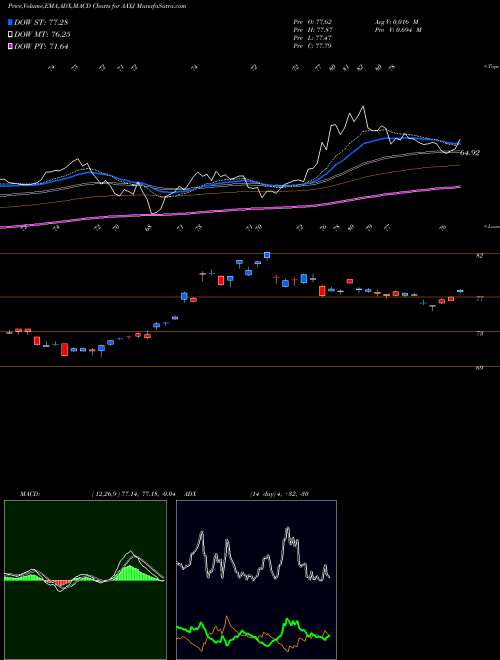Viewport: 500px width, 660px height.
Task: Click the Pre C: 77.79 close value
Action: (313, 46)
